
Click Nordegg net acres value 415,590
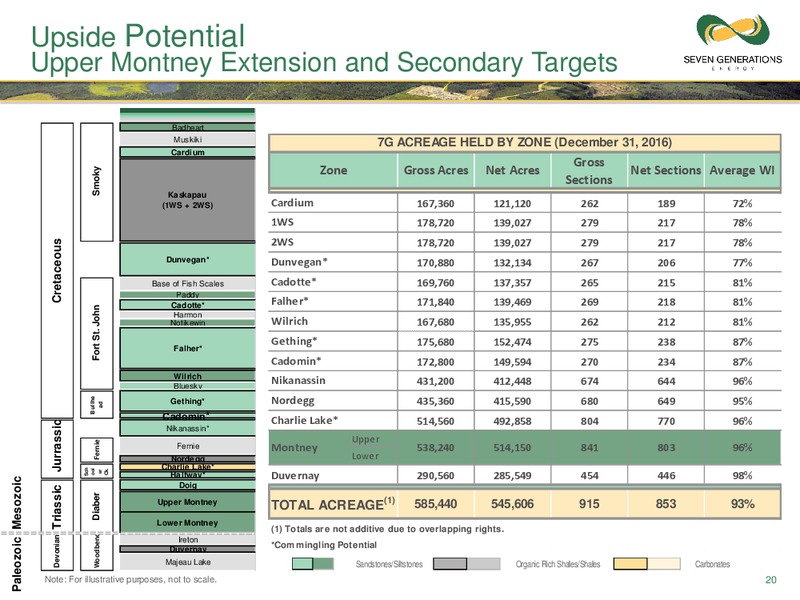pyautogui.click(x=512, y=401)
